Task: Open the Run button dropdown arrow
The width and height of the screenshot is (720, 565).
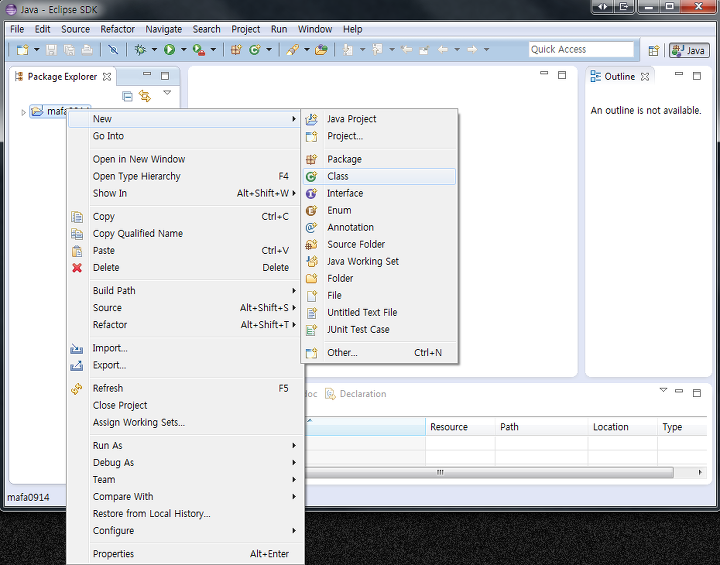Action: [x=183, y=50]
